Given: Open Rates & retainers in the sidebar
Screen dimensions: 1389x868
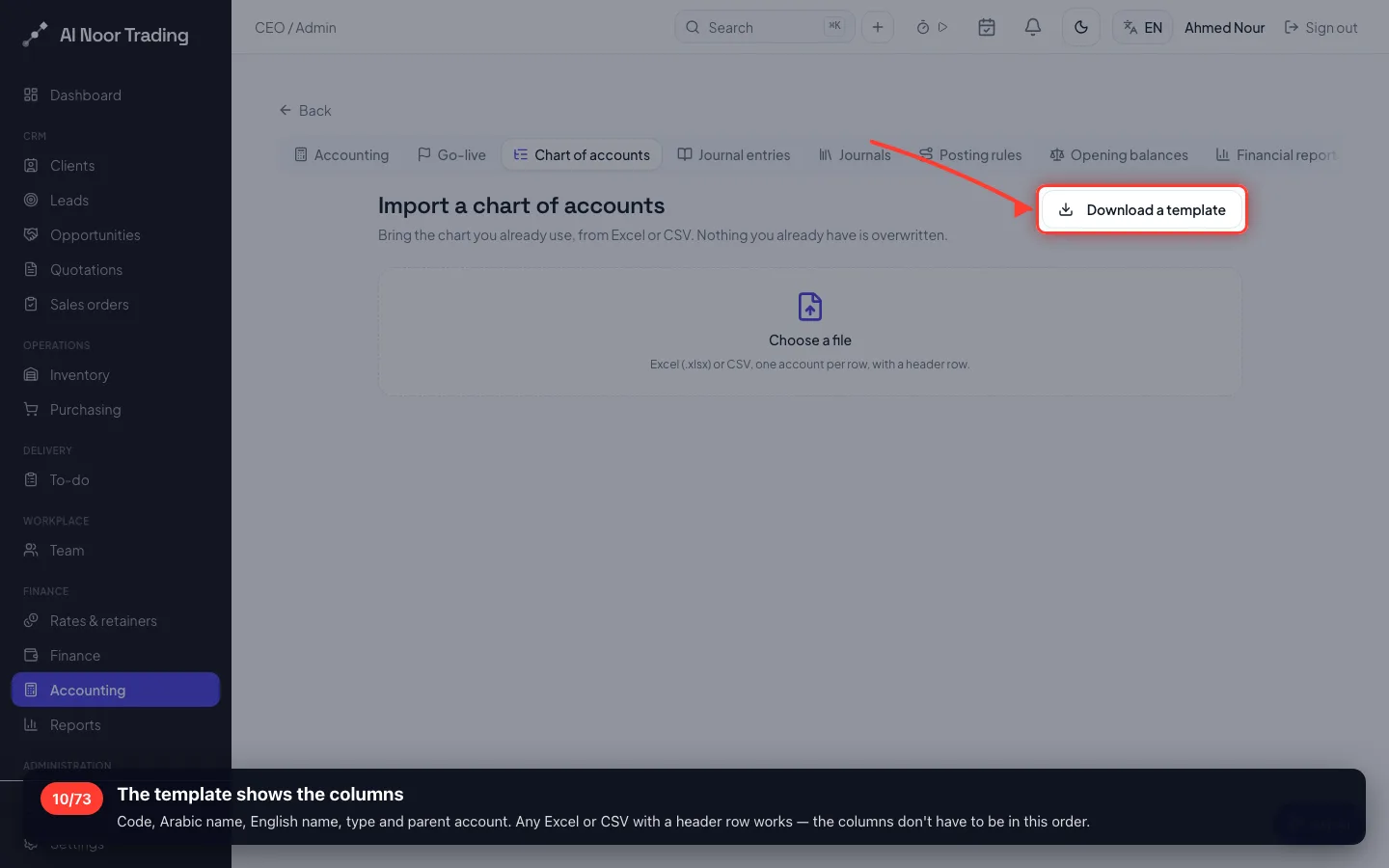Looking at the screenshot, I should 116,620.
